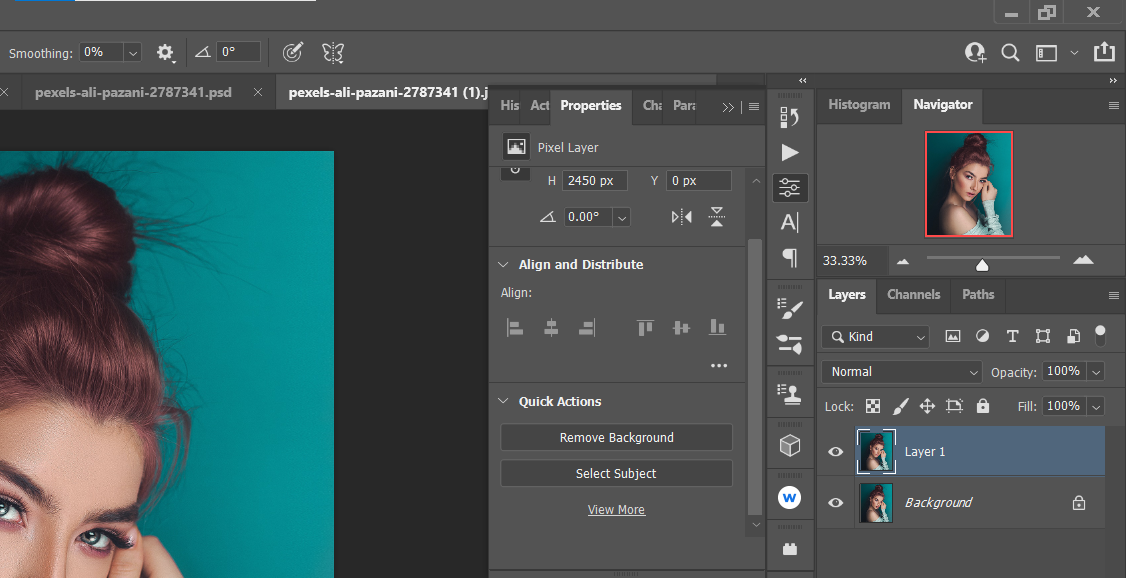Switch to Histogram tab

(x=859, y=104)
